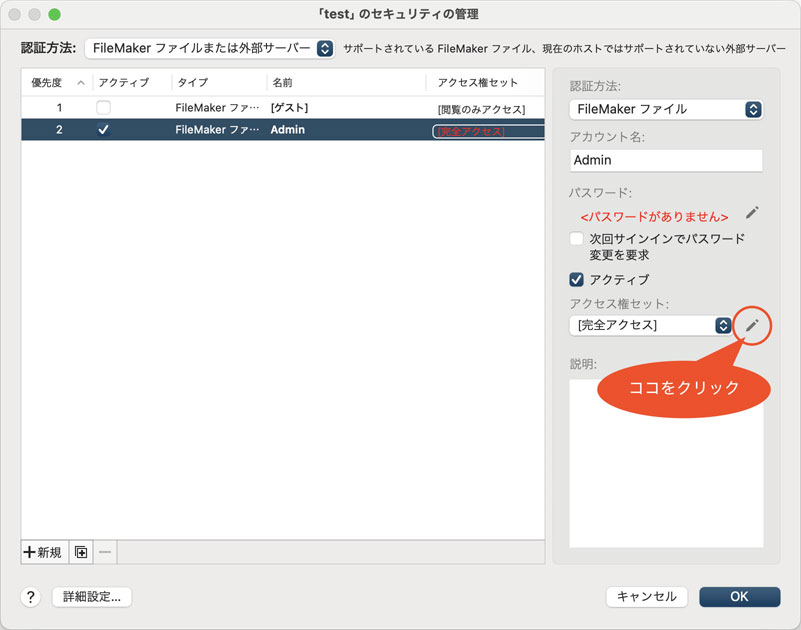Toggle the active checkbox for Admin row
The height and width of the screenshot is (630, 801).
pyautogui.click(x=103, y=130)
